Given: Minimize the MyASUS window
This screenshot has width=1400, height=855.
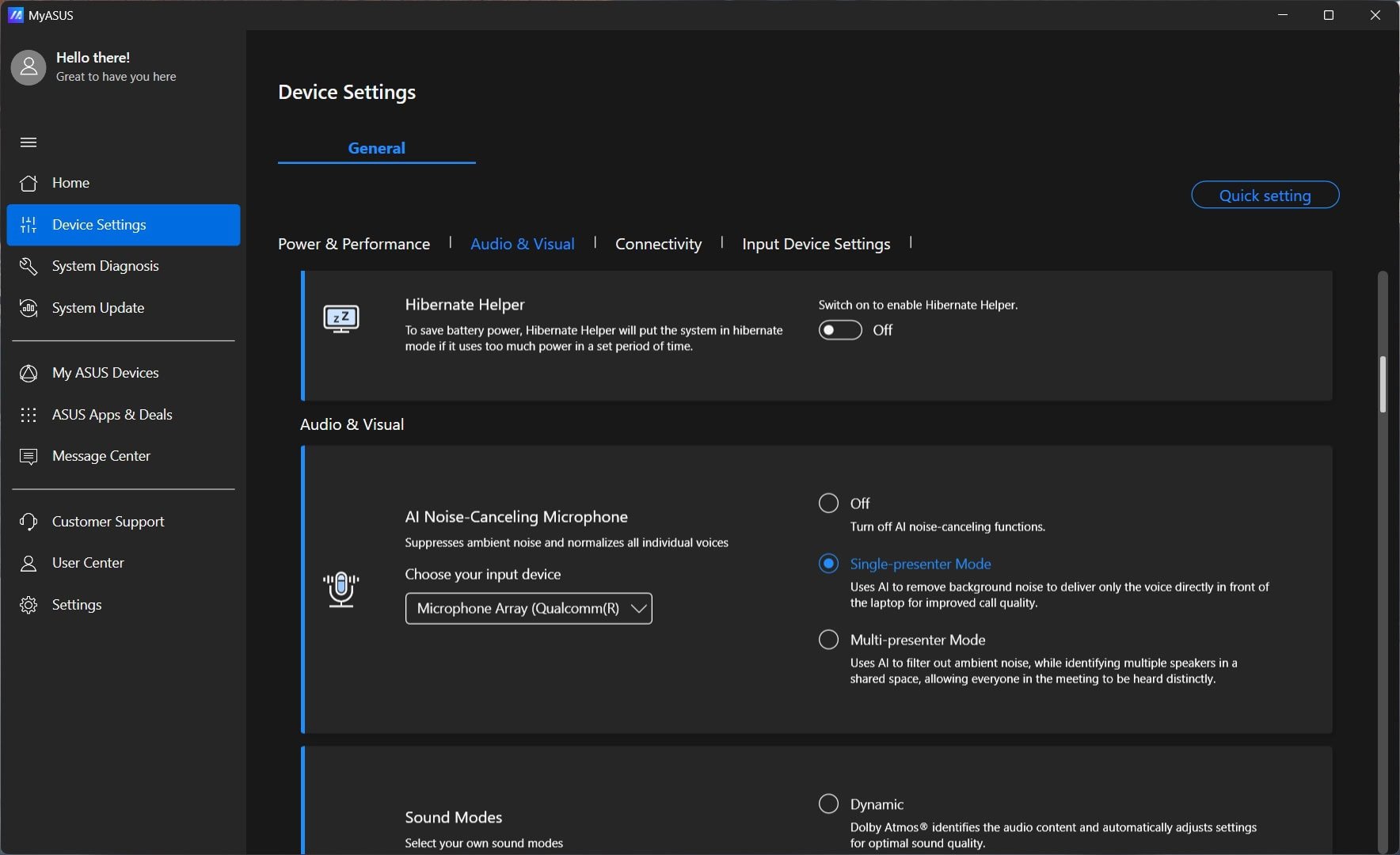Looking at the screenshot, I should (x=1283, y=15).
